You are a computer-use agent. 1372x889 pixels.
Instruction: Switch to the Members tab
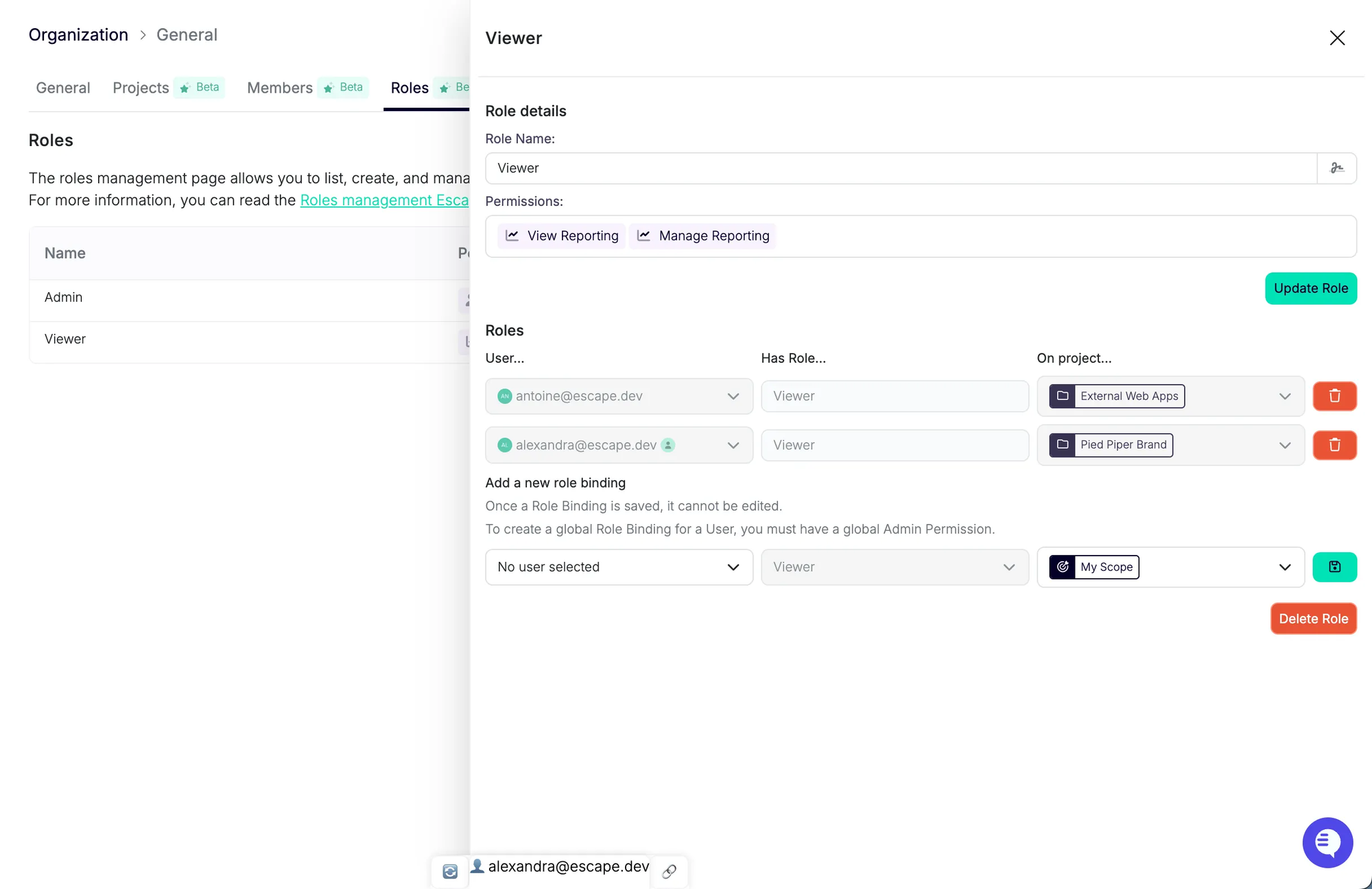279,88
